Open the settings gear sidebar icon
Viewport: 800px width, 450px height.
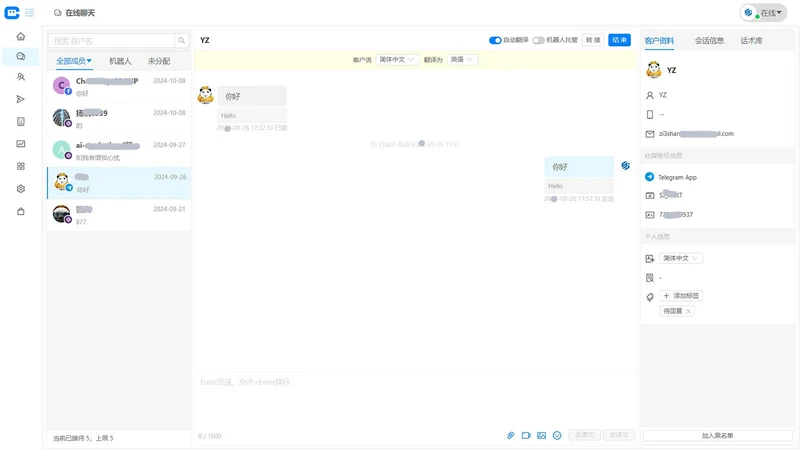coord(20,189)
